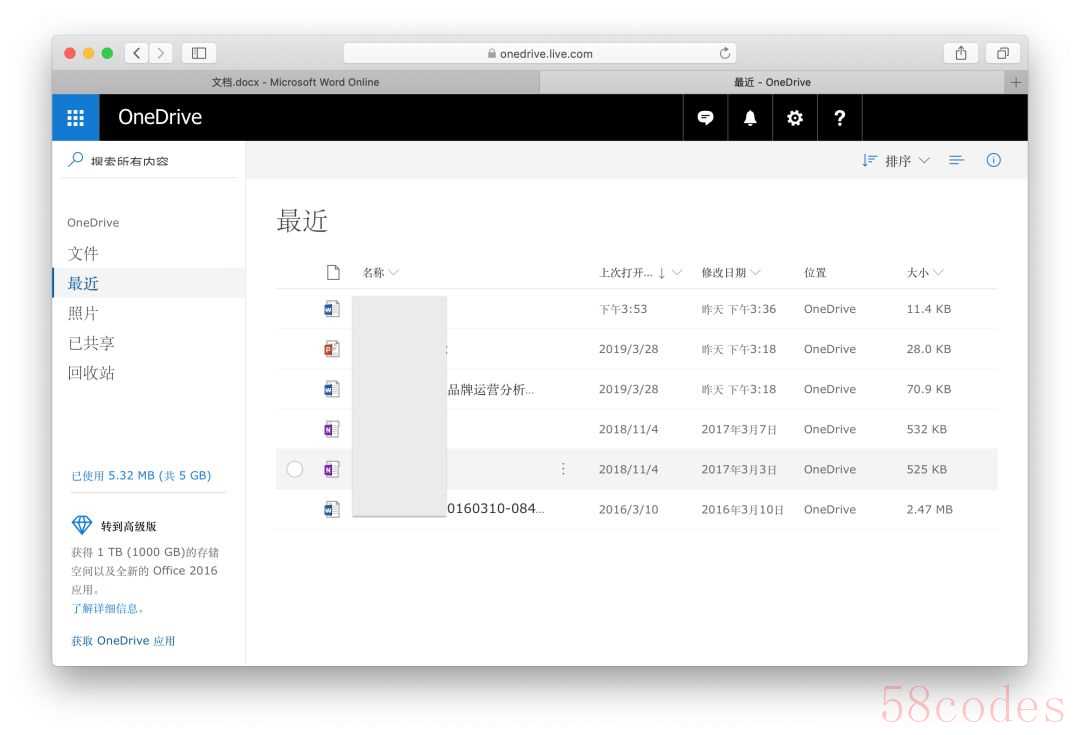Click the 搜索所有内容 search field

pyautogui.click(x=129, y=161)
